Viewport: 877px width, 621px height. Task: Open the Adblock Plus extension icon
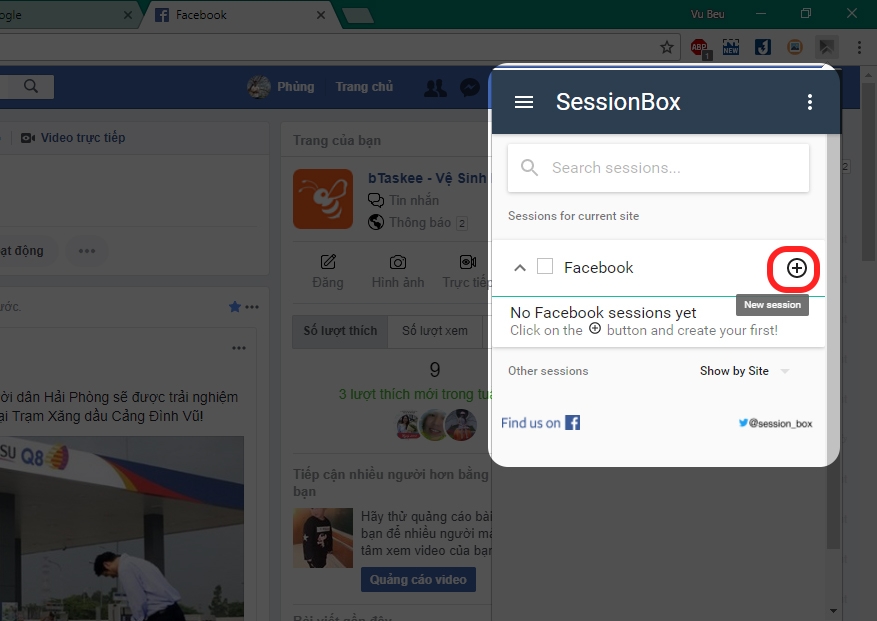click(698, 46)
